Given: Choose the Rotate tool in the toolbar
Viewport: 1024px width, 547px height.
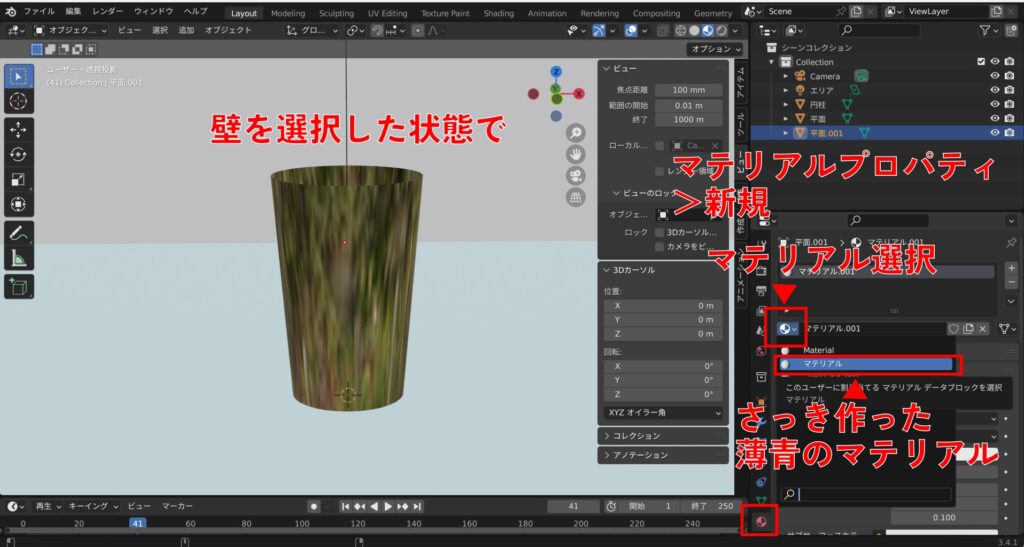Looking at the screenshot, I should tap(19, 154).
